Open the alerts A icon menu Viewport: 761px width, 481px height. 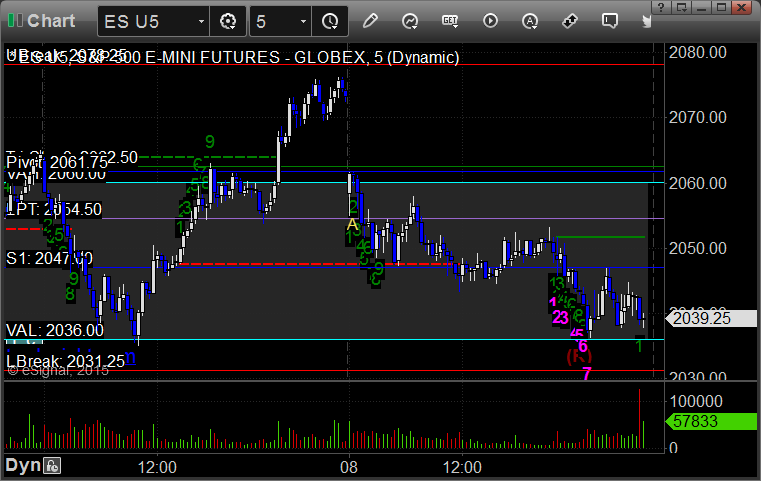pos(530,21)
